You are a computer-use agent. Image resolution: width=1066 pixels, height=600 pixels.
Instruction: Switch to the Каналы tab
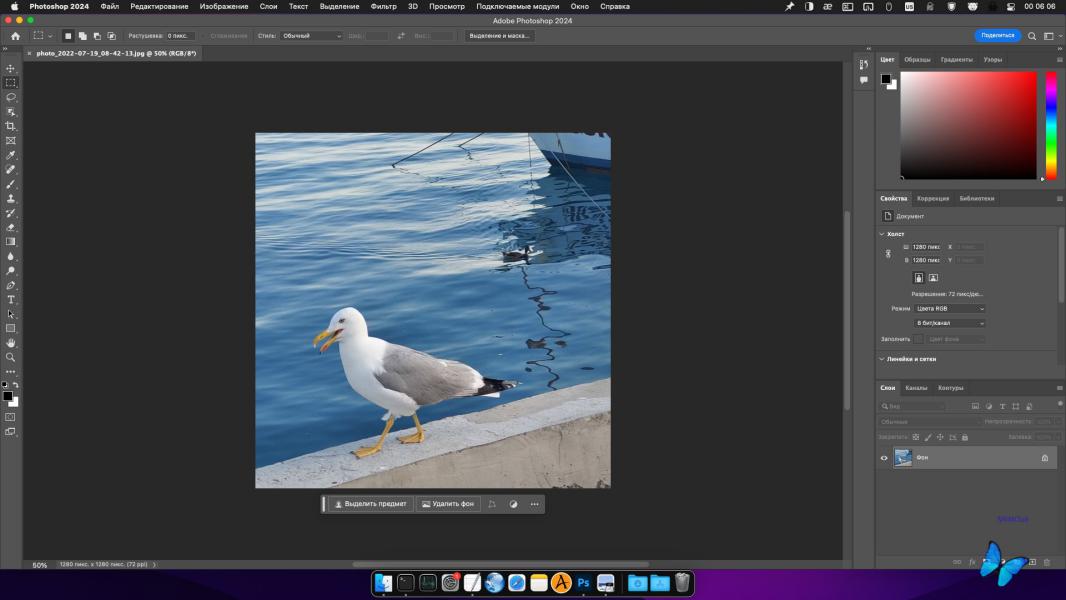point(916,388)
